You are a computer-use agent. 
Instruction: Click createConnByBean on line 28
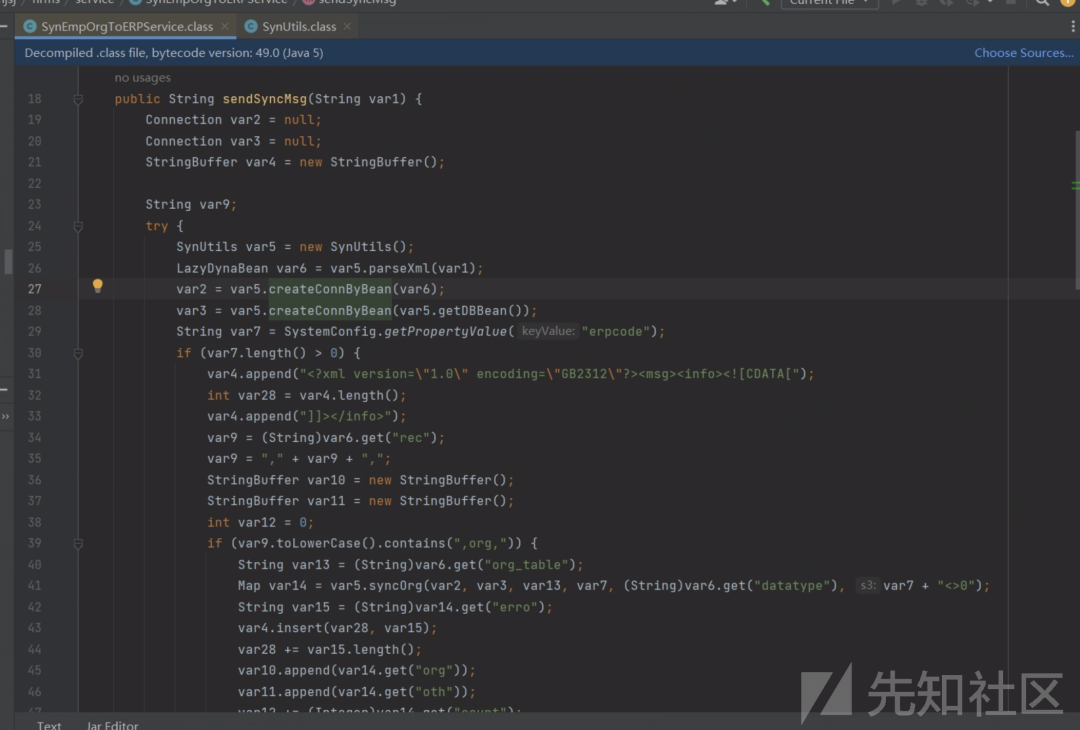pyautogui.click(x=330, y=311)
